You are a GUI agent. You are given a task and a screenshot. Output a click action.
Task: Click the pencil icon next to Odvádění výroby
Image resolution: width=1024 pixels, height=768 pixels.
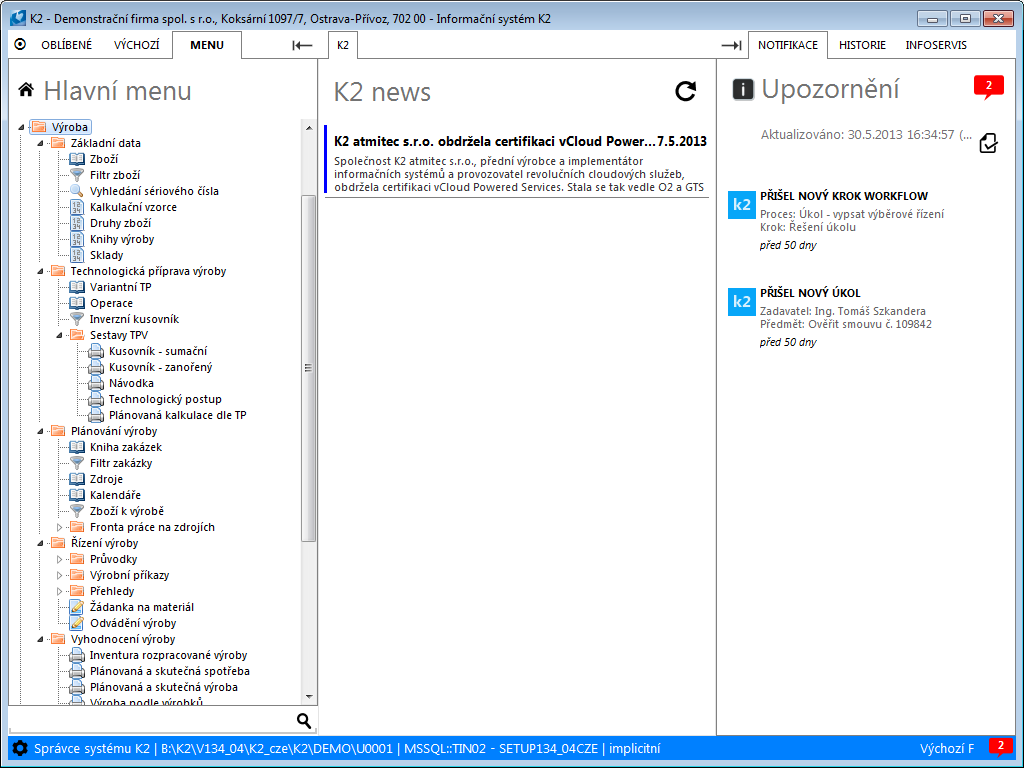(77, 623)
